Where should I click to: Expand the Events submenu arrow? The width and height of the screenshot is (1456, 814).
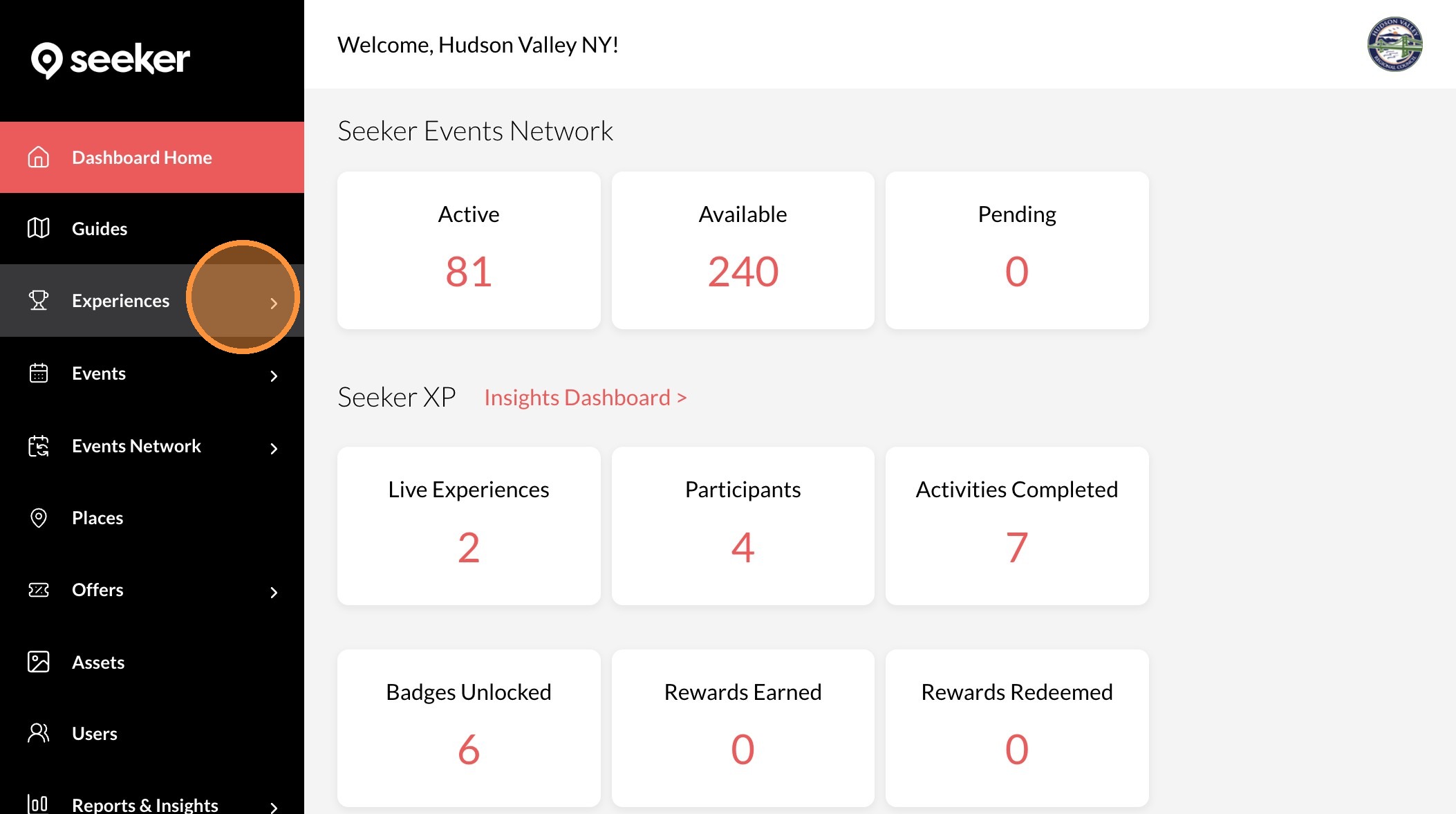tap(274, 376)
